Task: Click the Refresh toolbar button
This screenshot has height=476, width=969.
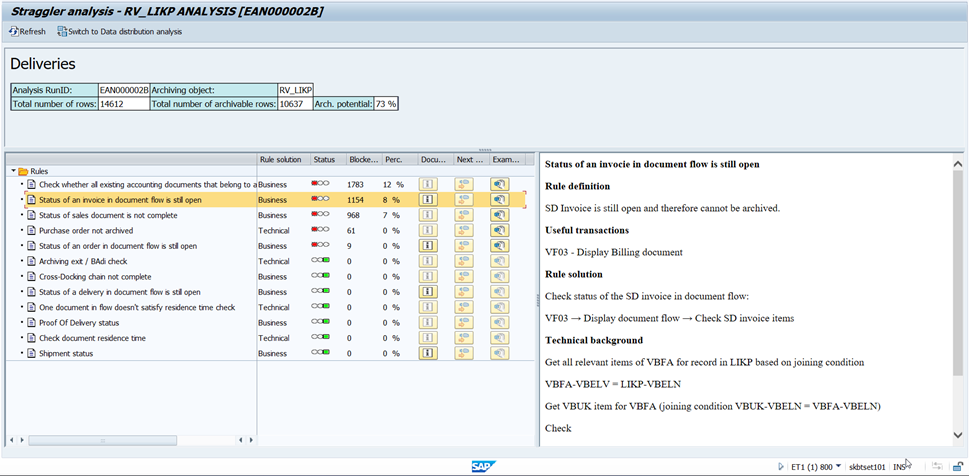Action: (27, 32)
